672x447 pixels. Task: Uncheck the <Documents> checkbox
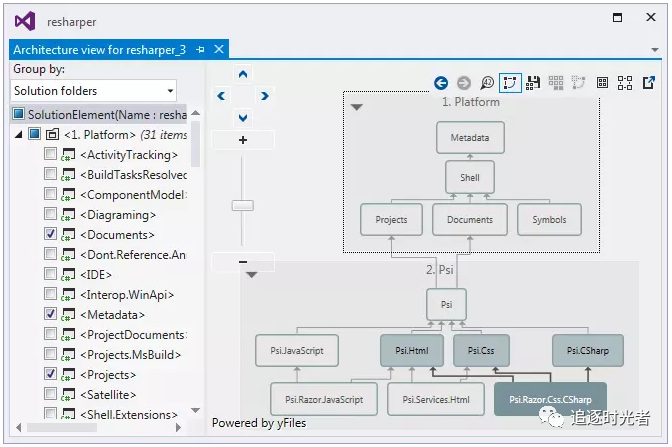pyautogui.click(x=51, y=234)
